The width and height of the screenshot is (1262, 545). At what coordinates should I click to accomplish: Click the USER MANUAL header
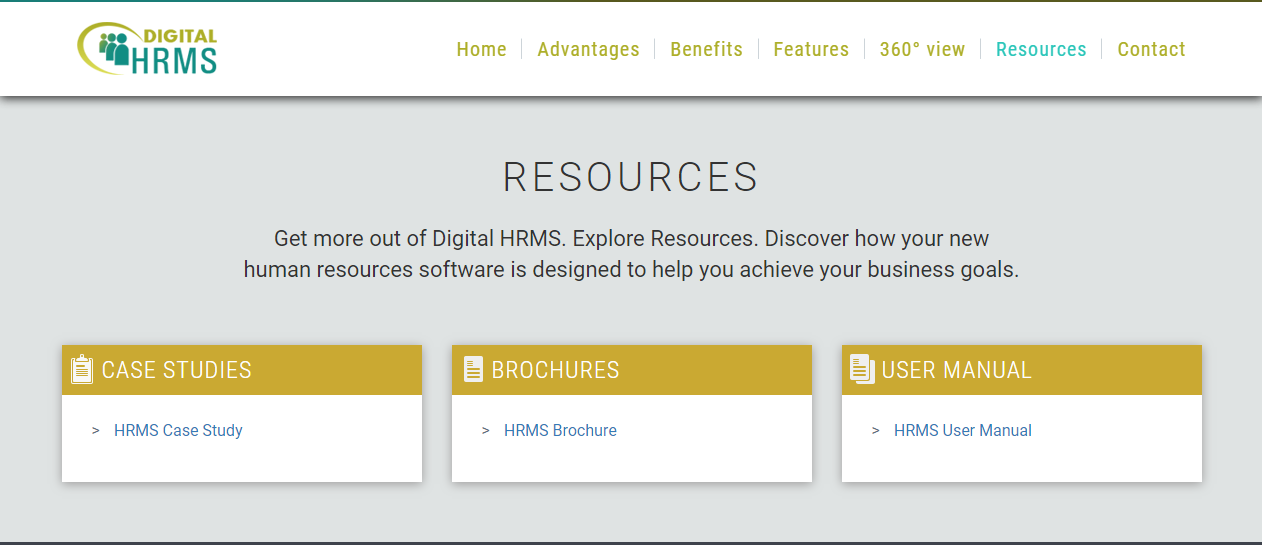(x=1022, y=370)
